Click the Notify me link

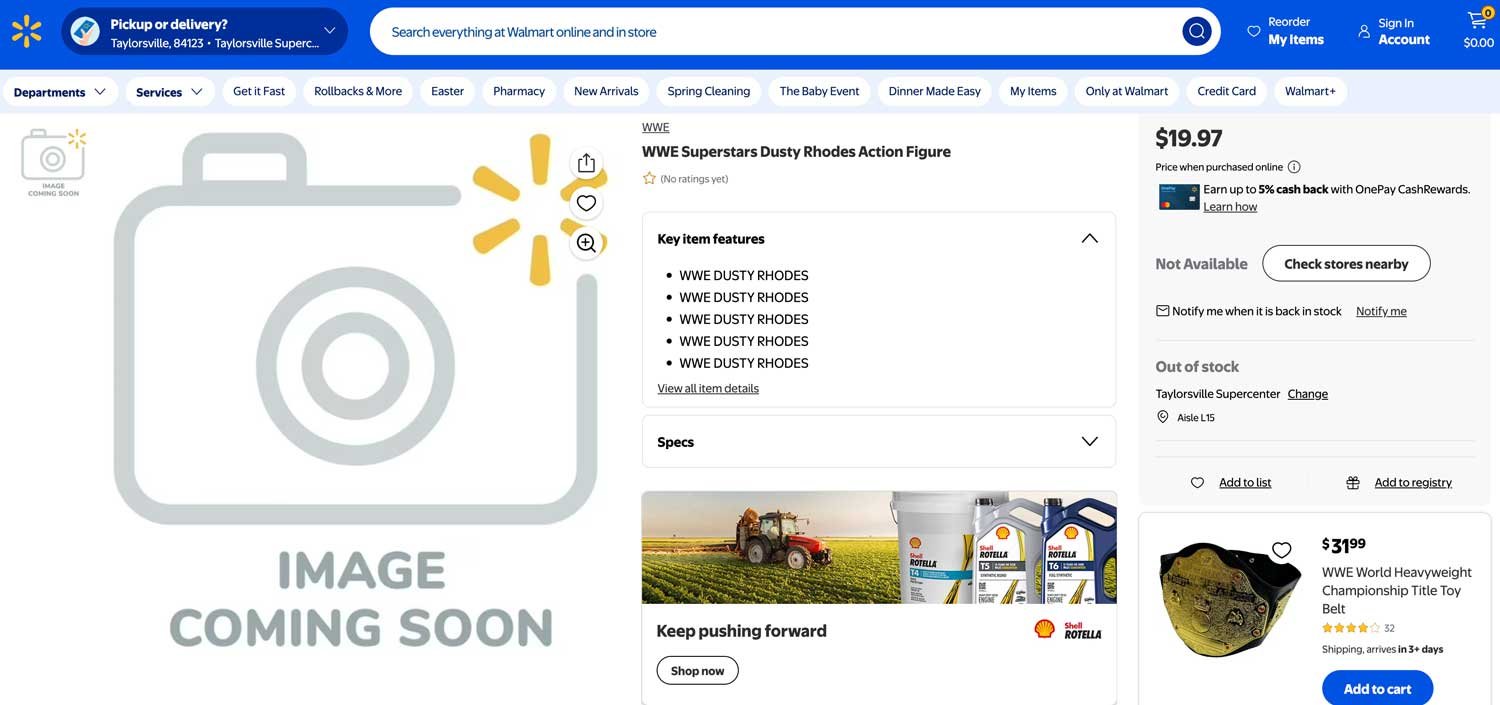coord(1380,311)
